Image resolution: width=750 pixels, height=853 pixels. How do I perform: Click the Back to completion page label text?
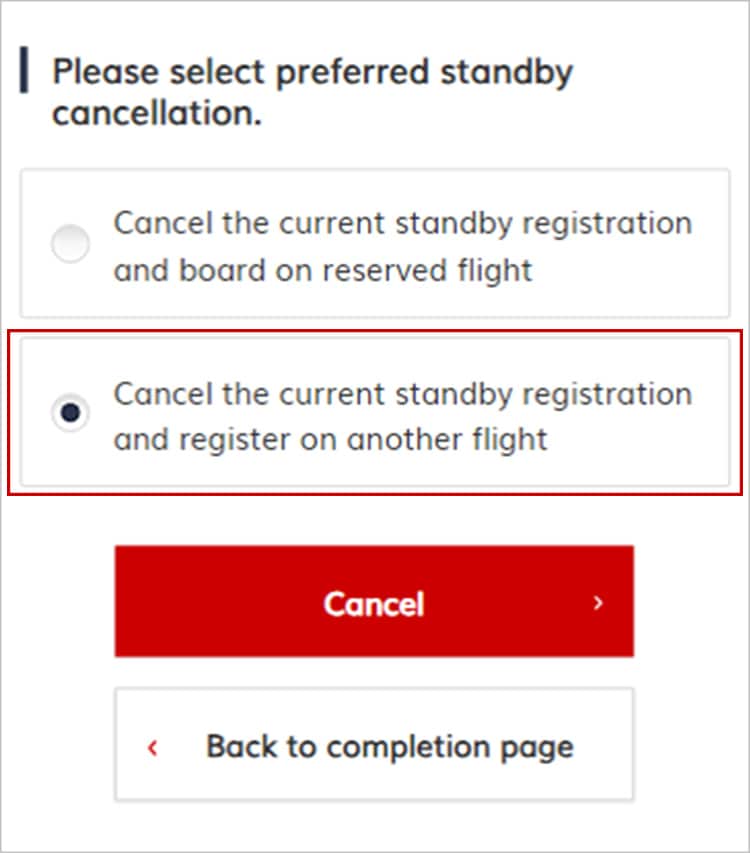[x=390, y=747]
